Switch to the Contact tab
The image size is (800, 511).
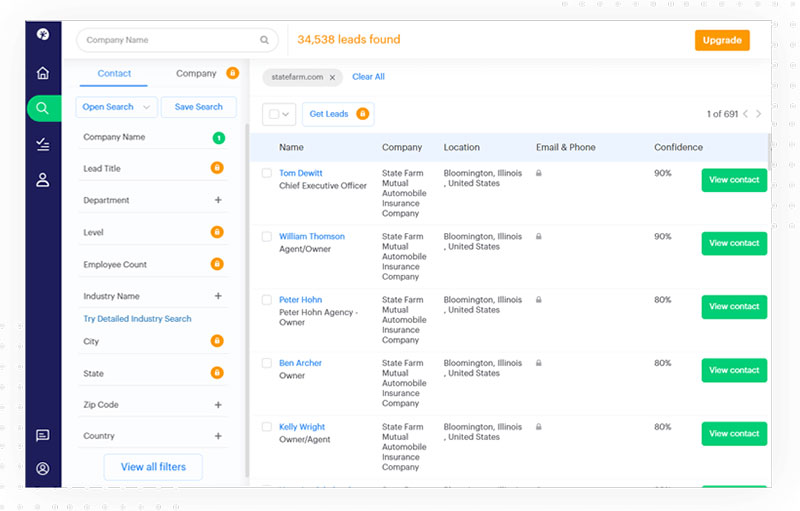point(114,73)
